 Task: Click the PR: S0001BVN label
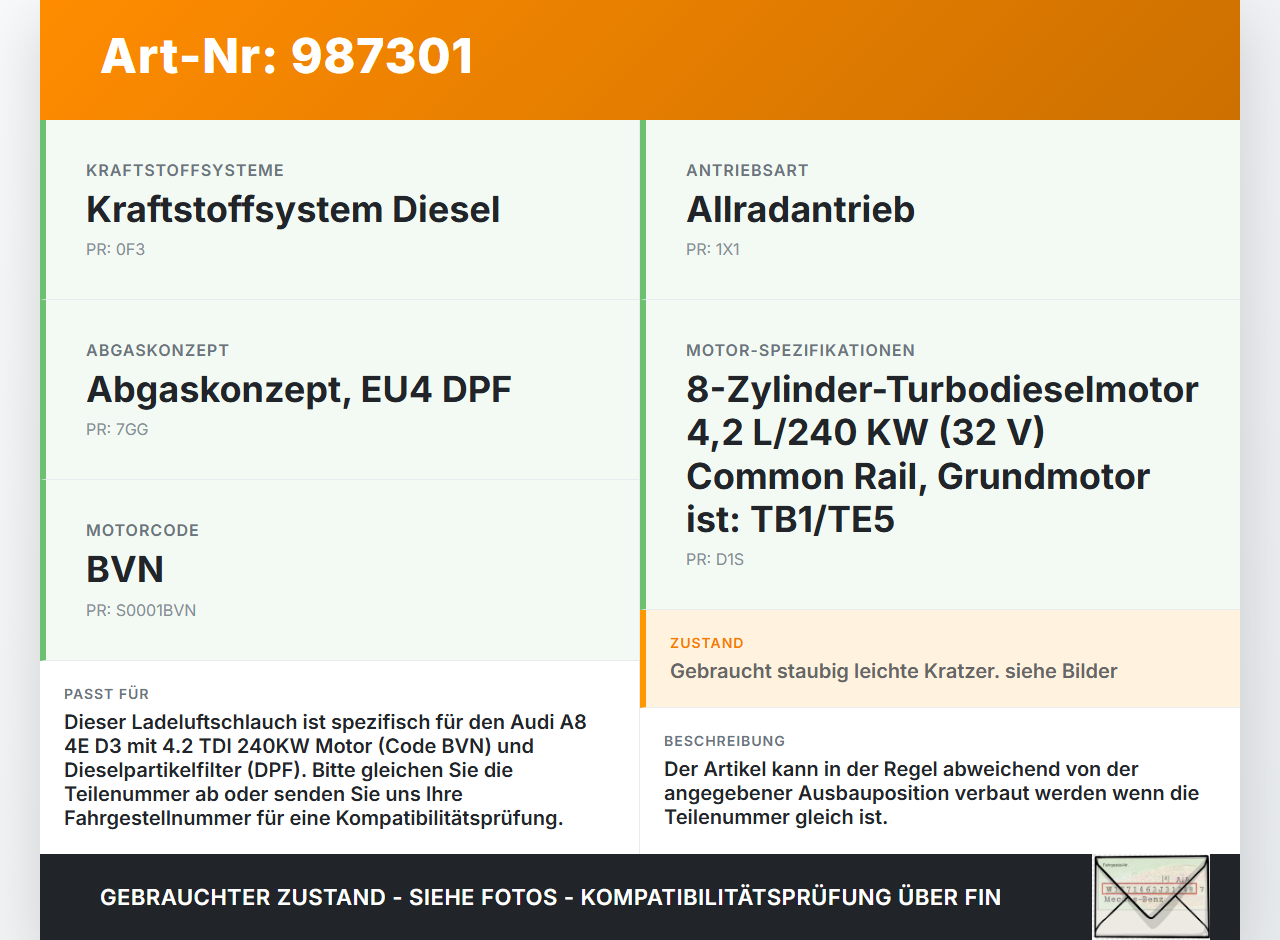[x=141, y=610]
